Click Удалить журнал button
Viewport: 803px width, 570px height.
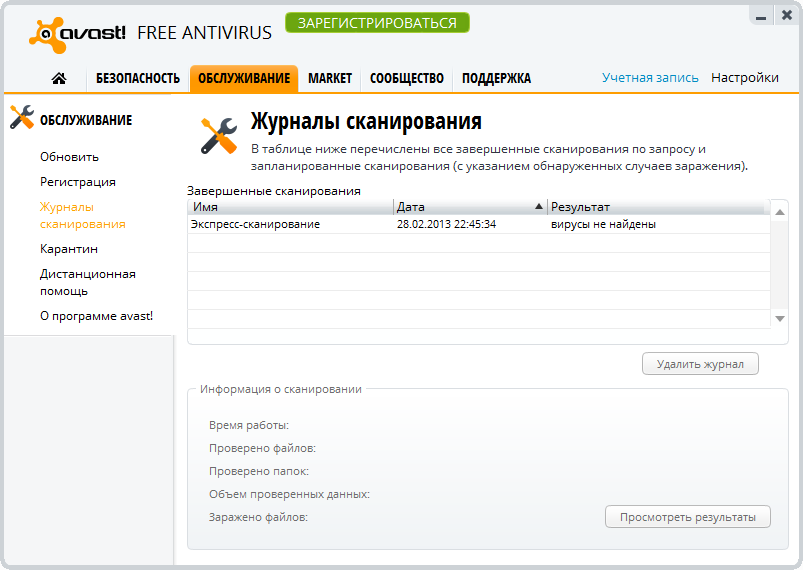point(700,364)
